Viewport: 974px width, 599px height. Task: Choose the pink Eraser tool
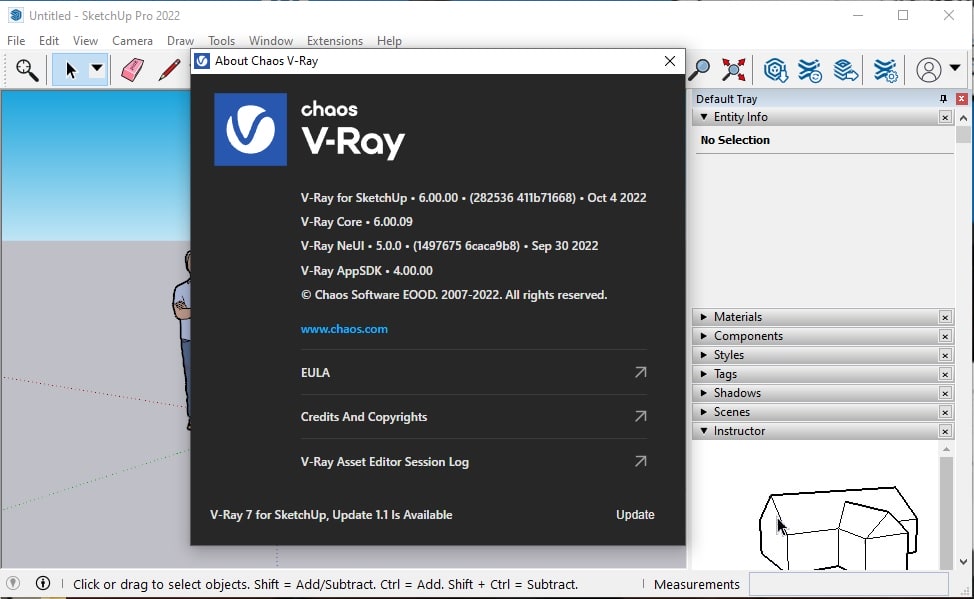point(132,70)
